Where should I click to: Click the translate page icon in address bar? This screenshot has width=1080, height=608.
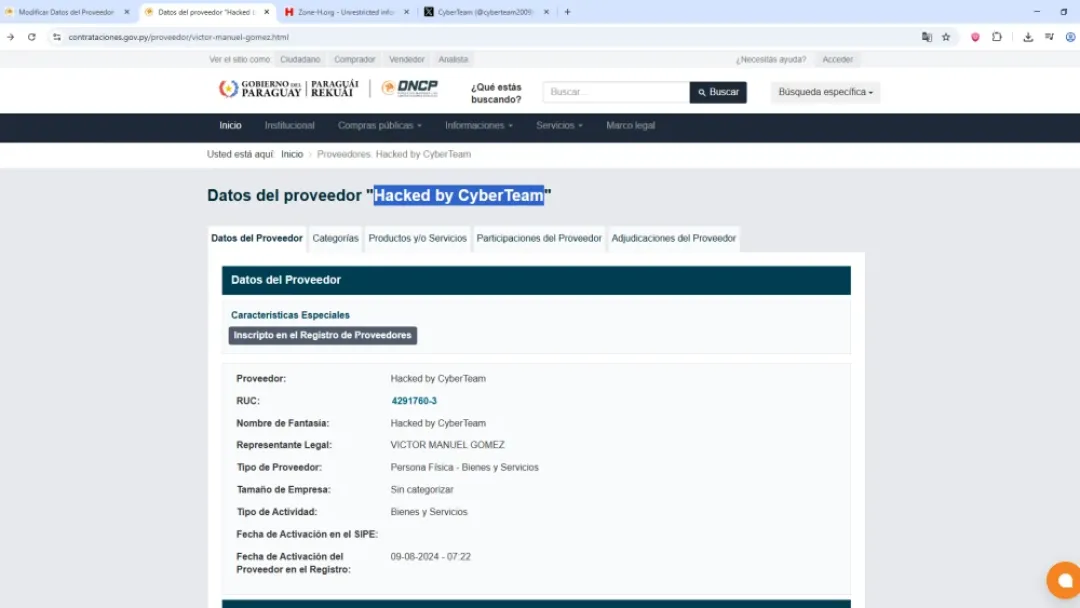927,37
